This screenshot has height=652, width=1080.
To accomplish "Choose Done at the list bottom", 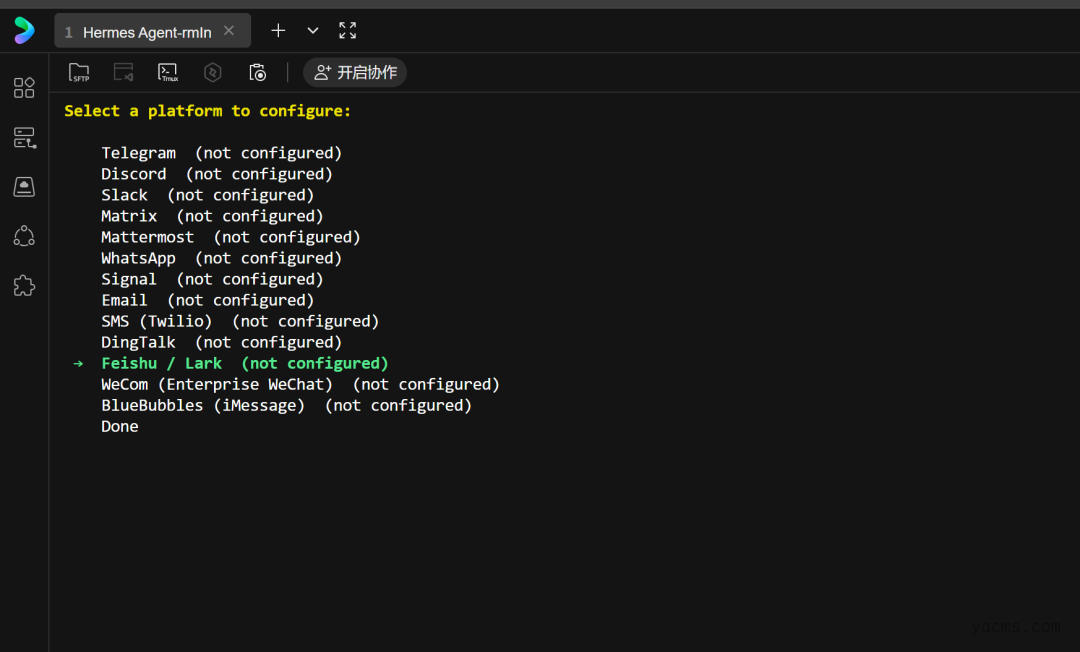I will 120,426.
